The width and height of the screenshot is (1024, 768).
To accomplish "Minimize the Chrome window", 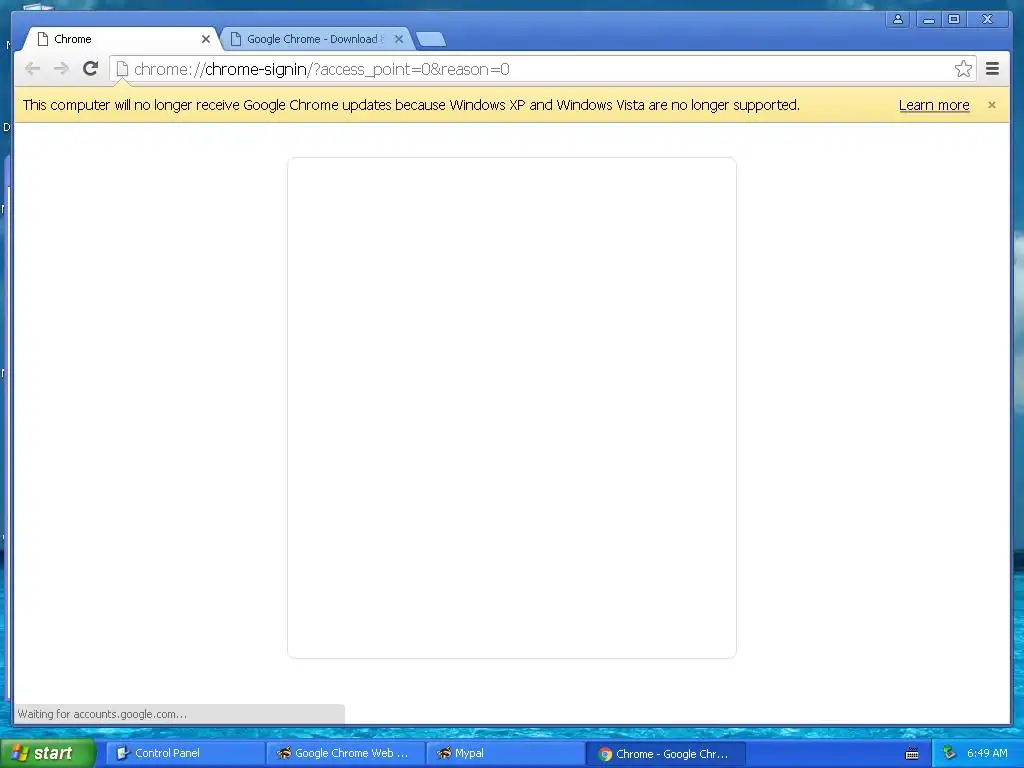I will (929, 19).
